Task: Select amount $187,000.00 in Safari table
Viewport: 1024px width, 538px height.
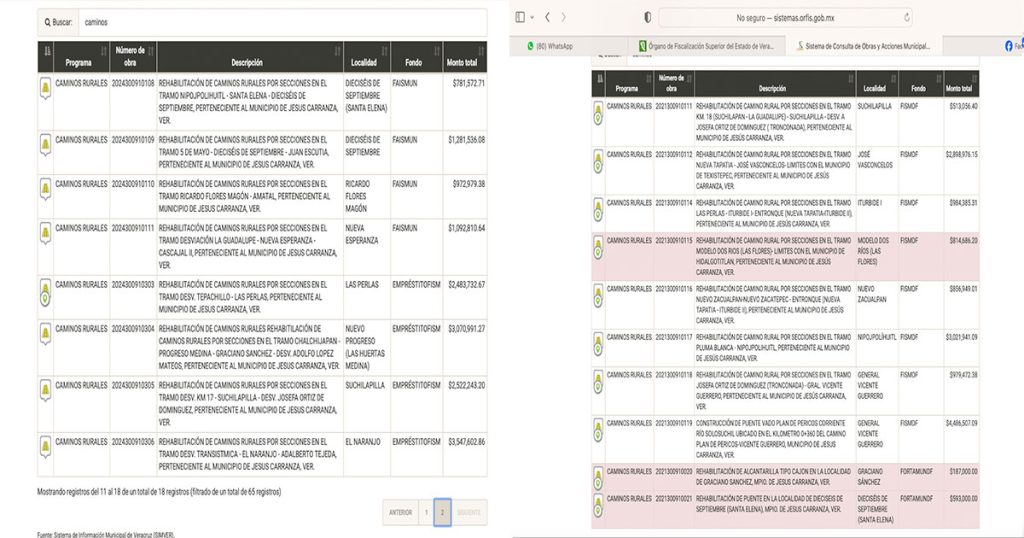Action: click(x=963, y=471)
